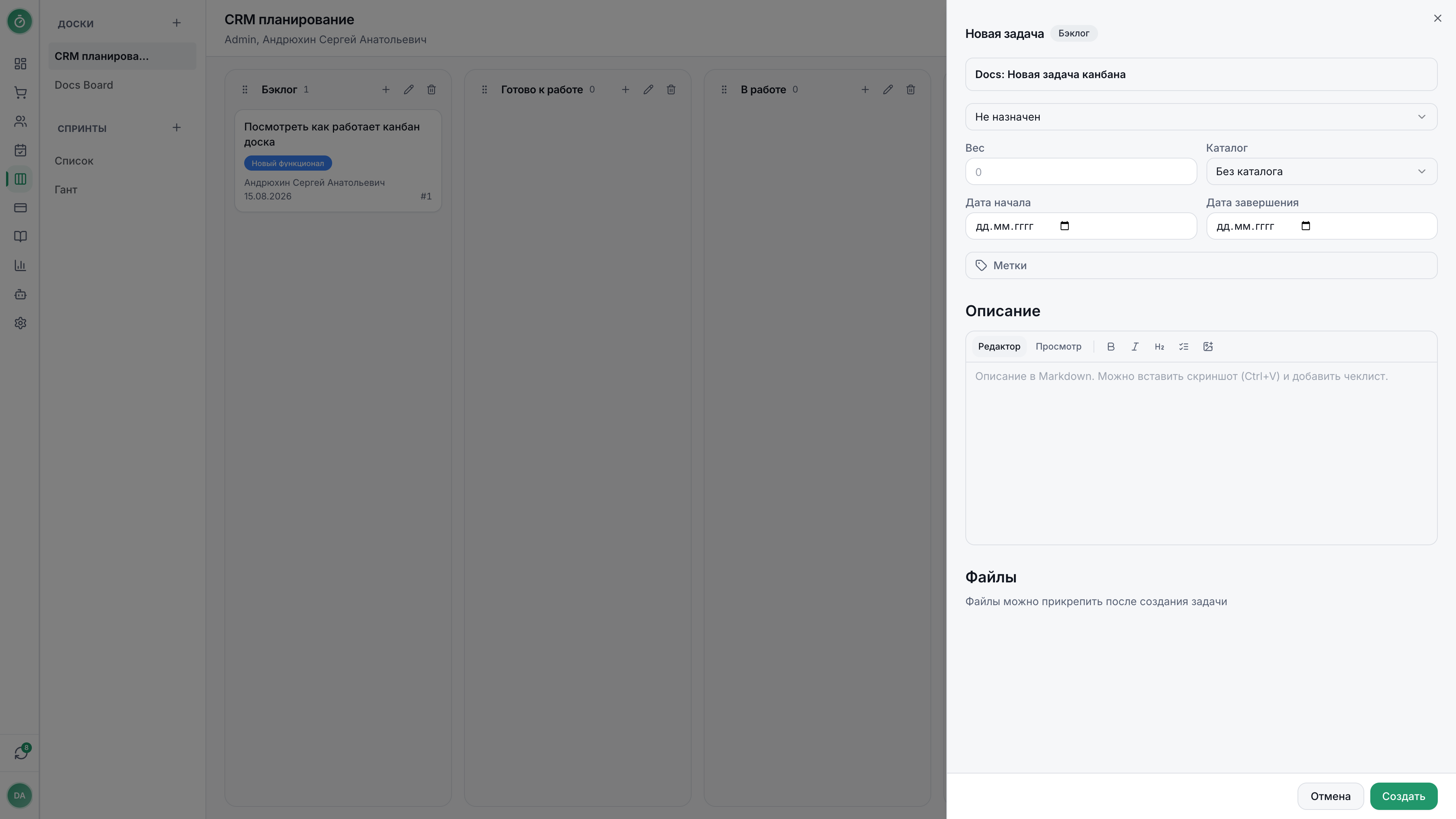
Task: Switch to the Просмотр tab
Action: click(x=1059, y=347)
